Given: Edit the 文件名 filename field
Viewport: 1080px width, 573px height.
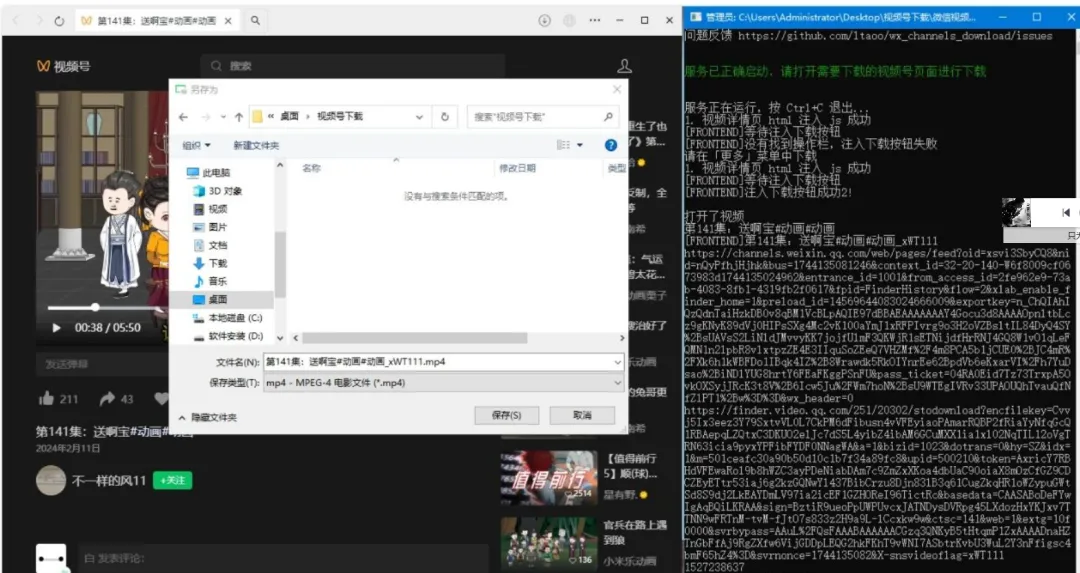Looking at the screenshot, I should 438,362.
